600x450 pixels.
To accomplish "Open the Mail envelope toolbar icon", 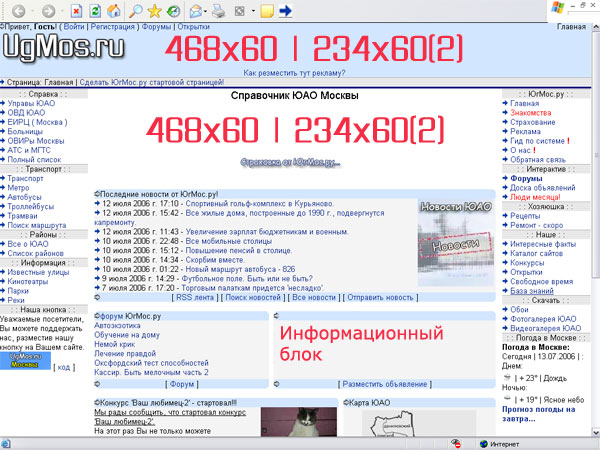I will tap(196, 11).
